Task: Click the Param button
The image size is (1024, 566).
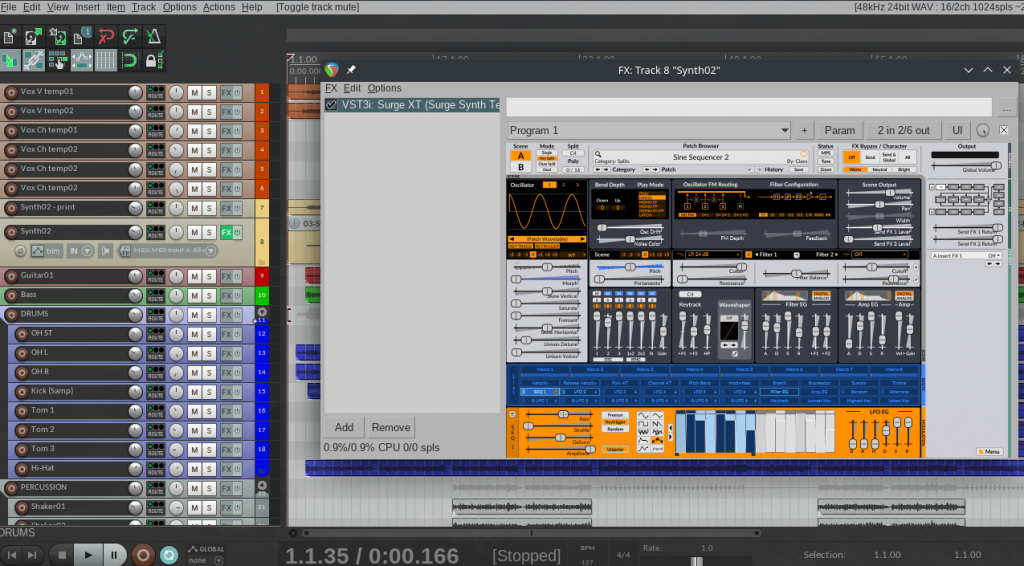Action: click(839, 130)
